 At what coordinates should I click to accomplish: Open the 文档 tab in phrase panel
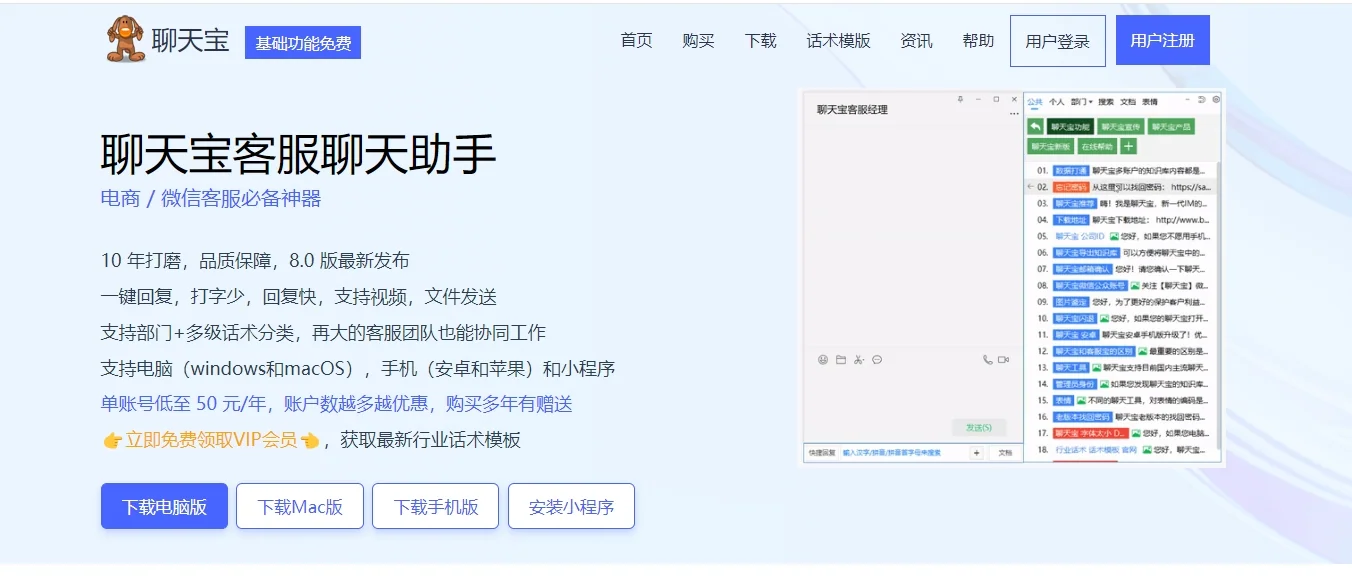pos(1128,102)
